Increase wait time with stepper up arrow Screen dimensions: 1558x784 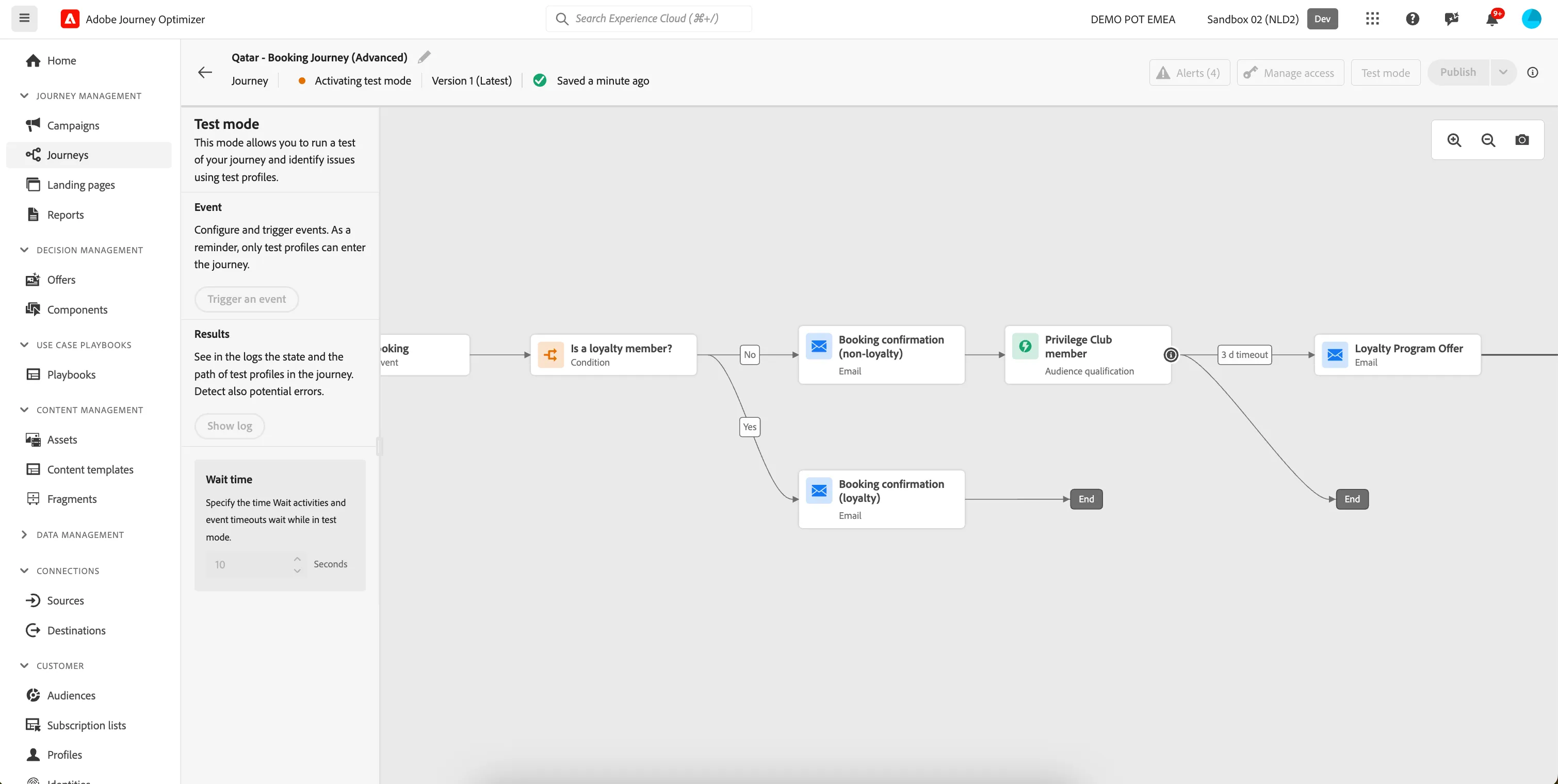point(297,559)
